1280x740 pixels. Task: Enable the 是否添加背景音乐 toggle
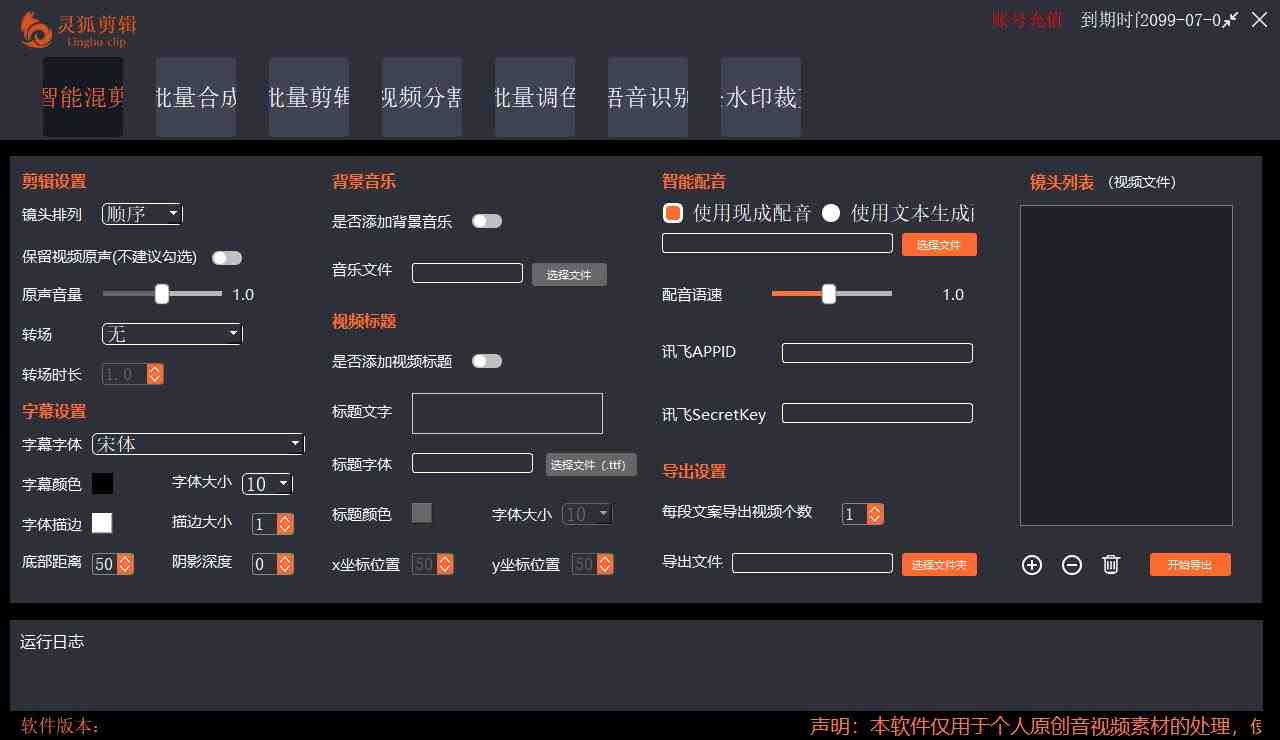(487, 220)
